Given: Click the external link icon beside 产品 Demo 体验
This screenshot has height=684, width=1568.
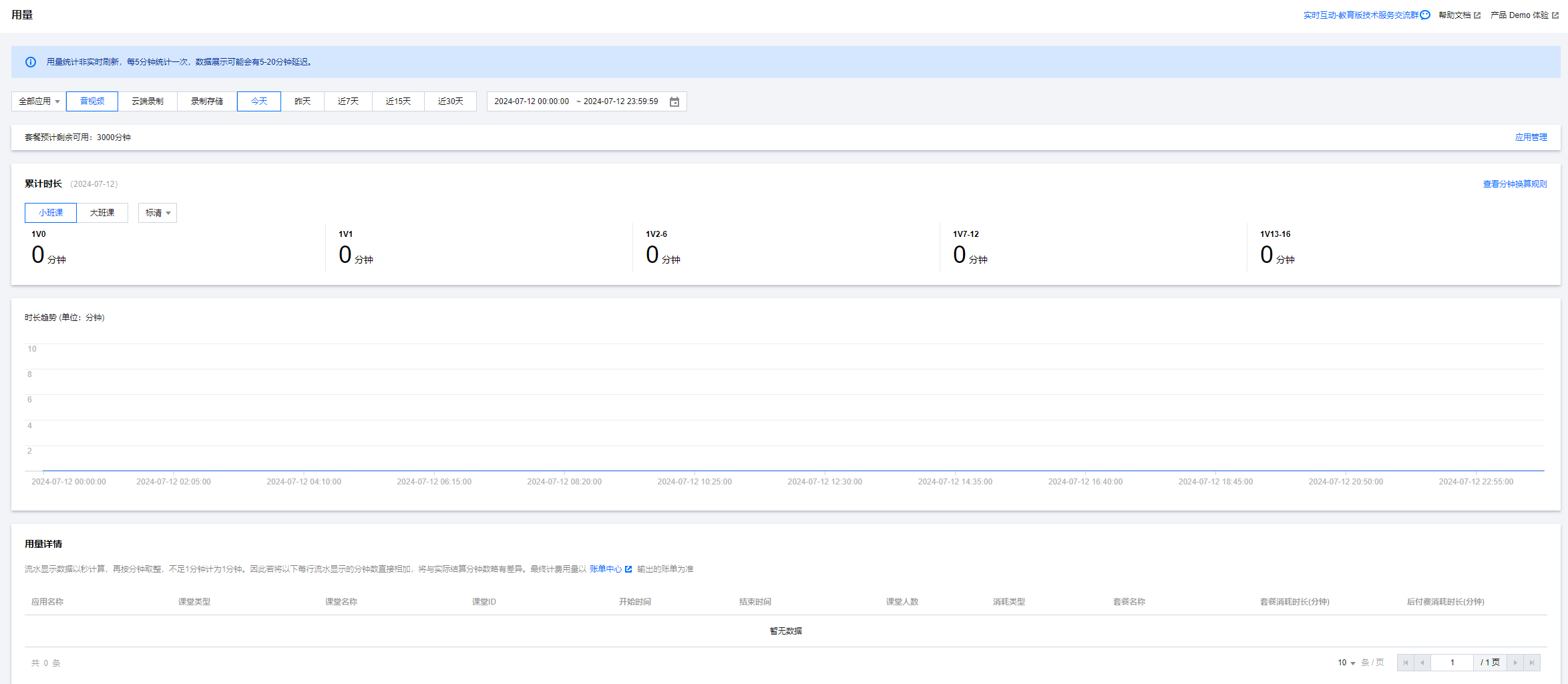Looking at the screenshot, I should tap(1555, 15).
